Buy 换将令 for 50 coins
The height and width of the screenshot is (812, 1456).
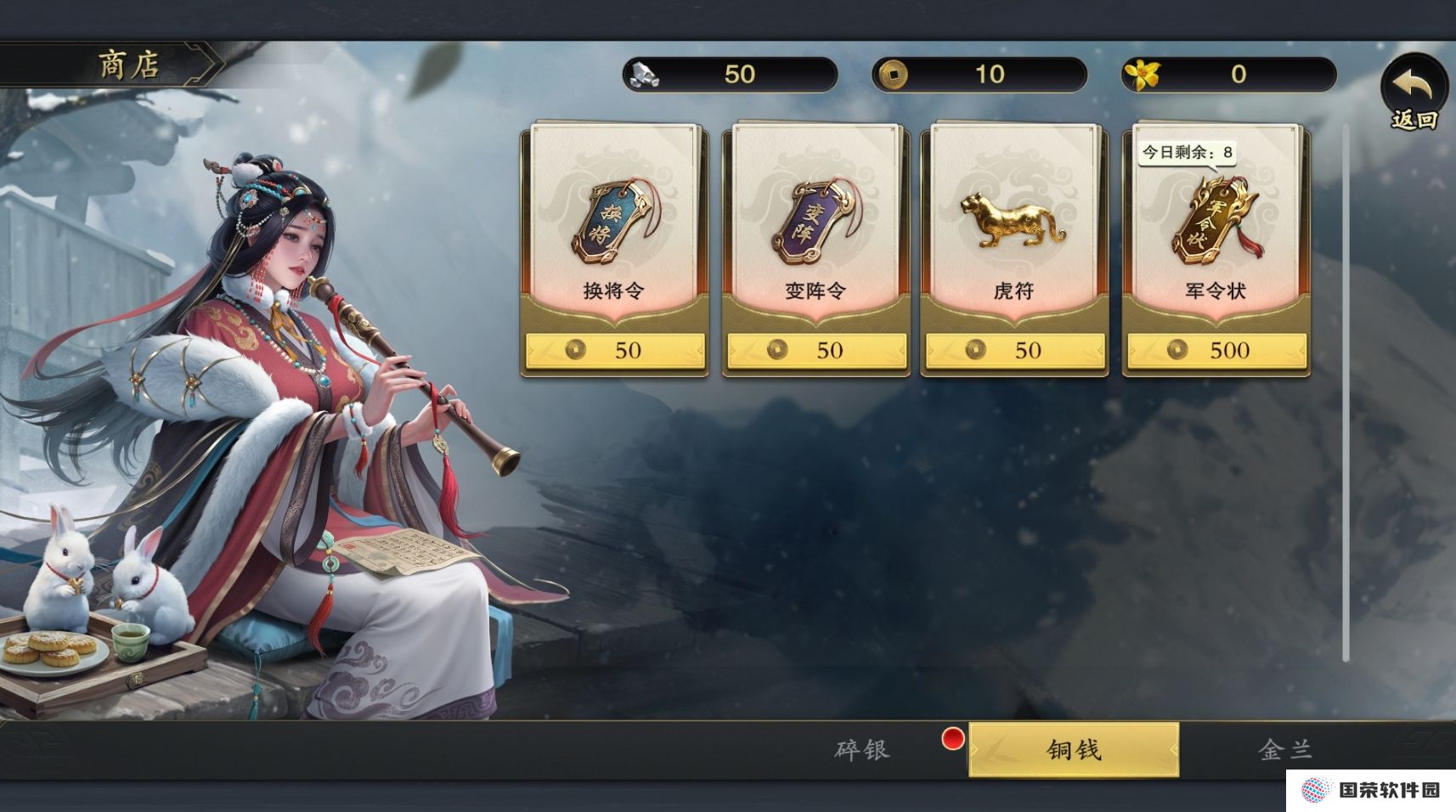click(x=615, y=350)
